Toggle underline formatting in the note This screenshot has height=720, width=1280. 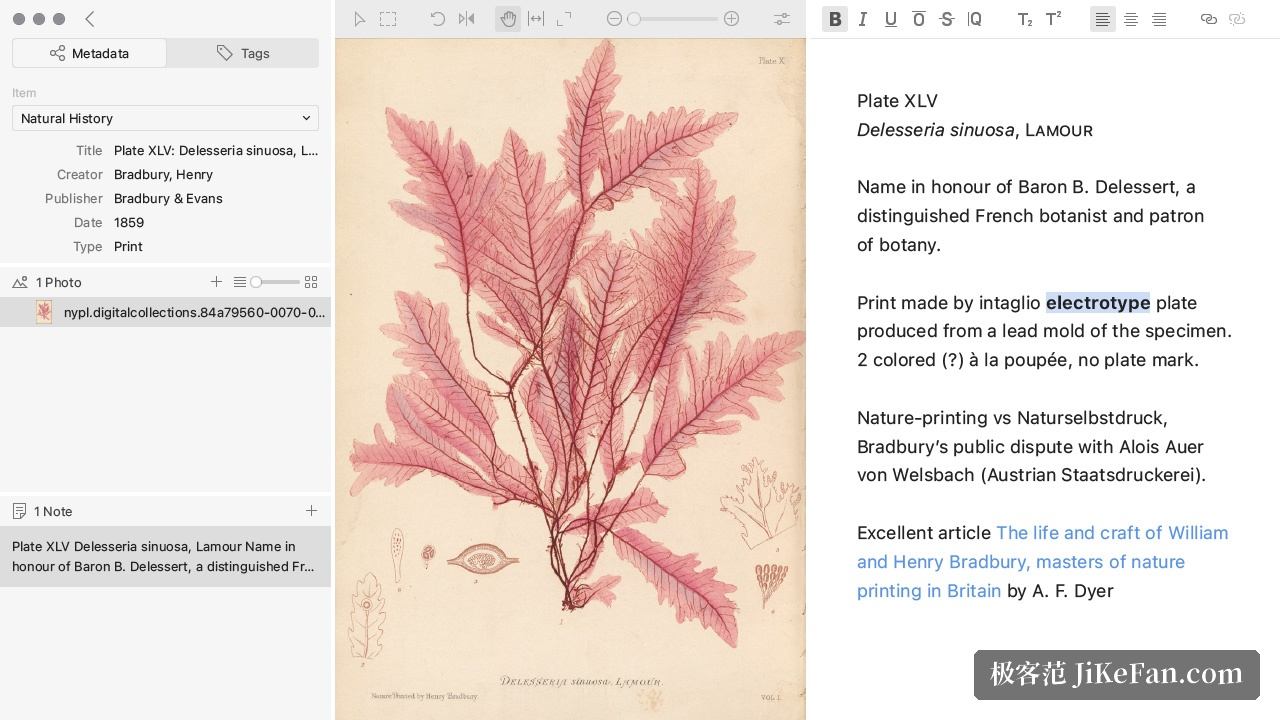(891, 19)
